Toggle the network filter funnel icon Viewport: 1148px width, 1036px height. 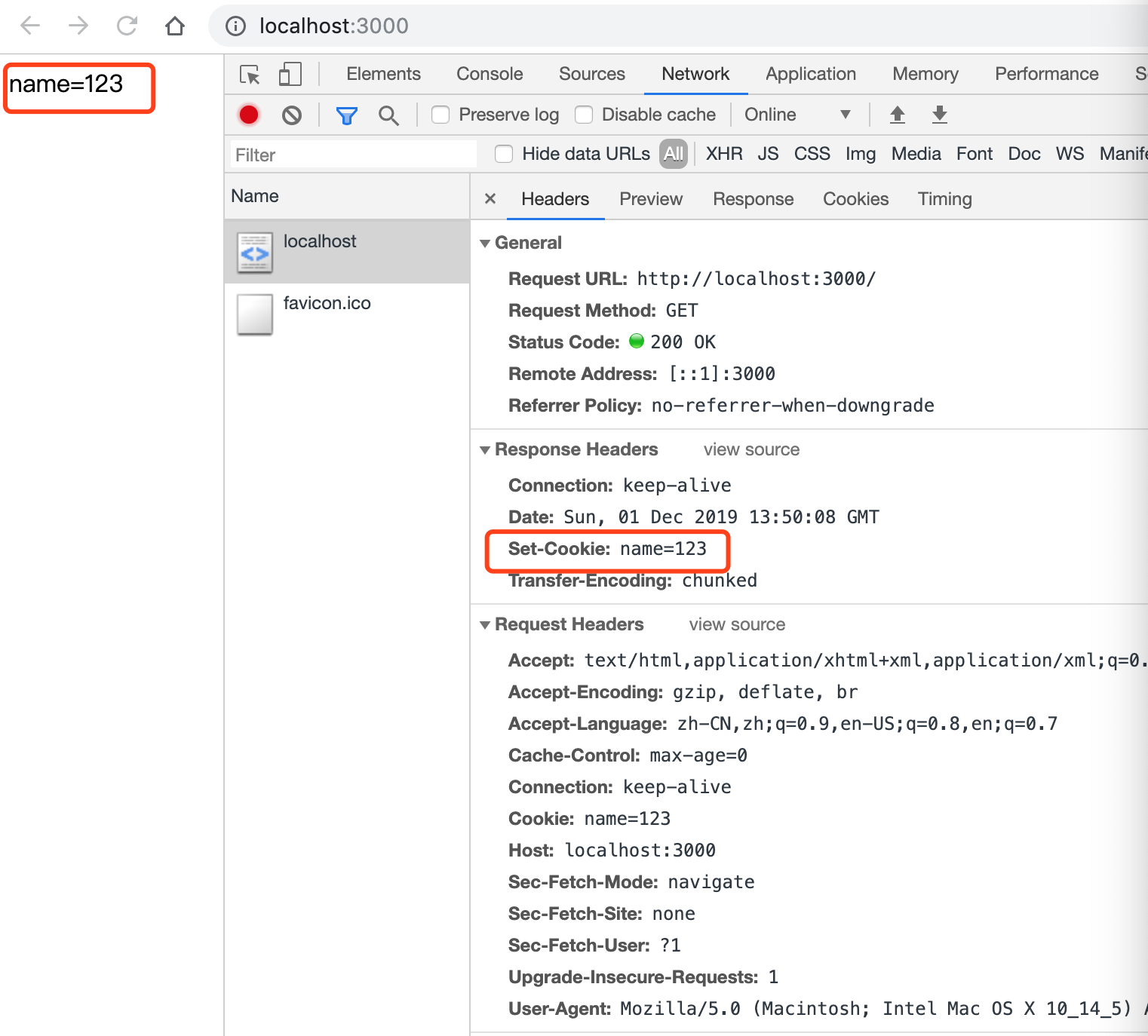[346, 115]
